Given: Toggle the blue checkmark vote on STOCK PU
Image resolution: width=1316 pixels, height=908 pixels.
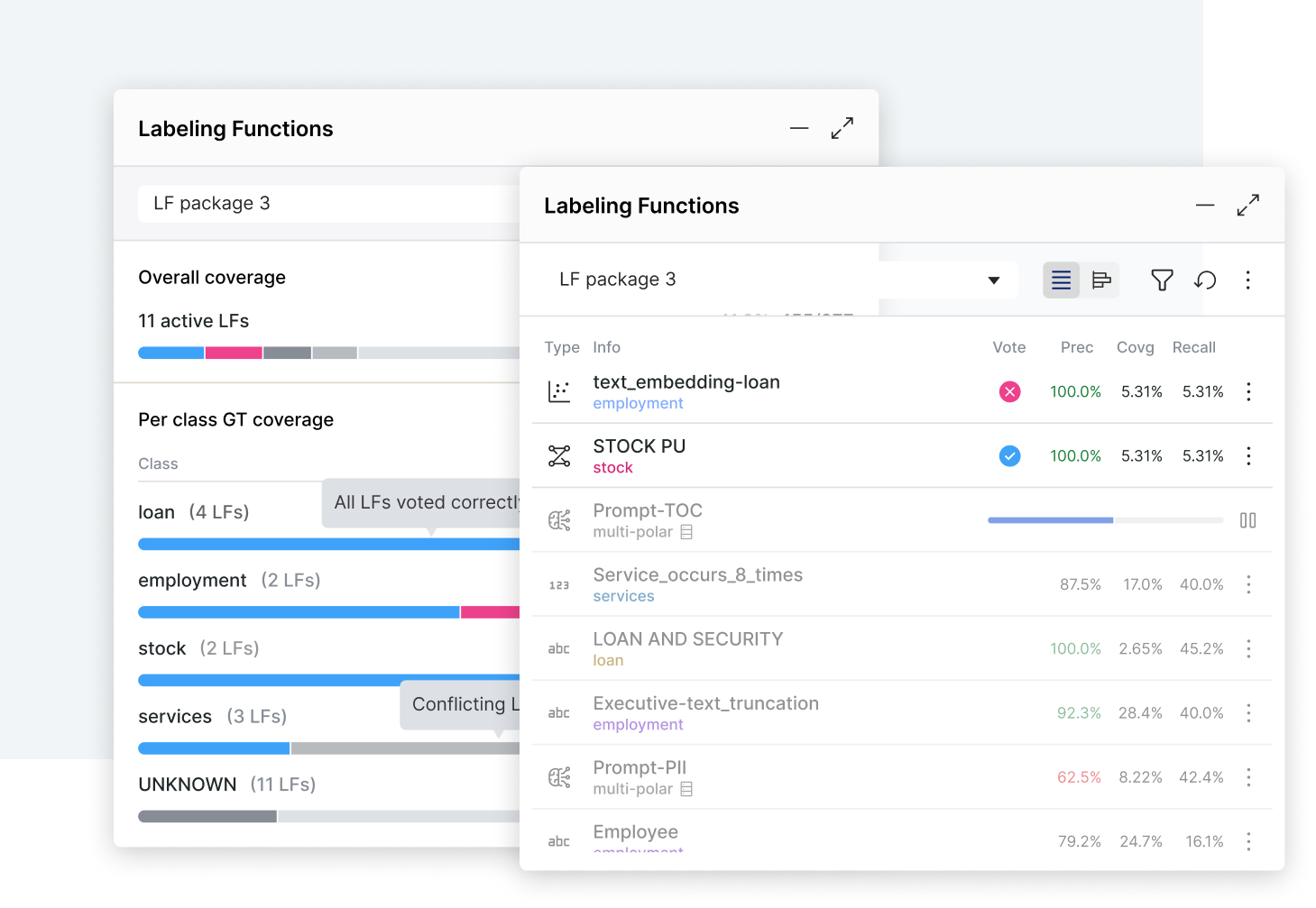Looking at the screenshot, I should coord(1010,456).
